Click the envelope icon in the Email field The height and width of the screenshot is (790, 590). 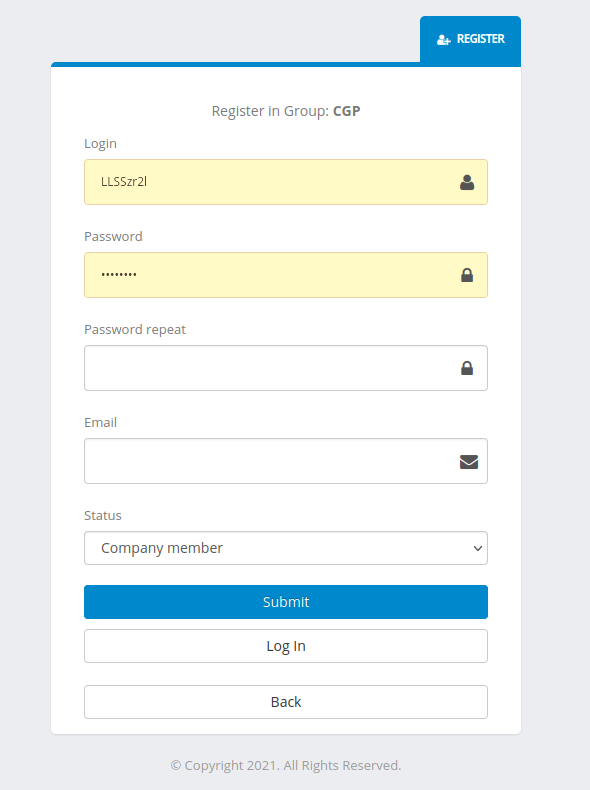[469, 462]
